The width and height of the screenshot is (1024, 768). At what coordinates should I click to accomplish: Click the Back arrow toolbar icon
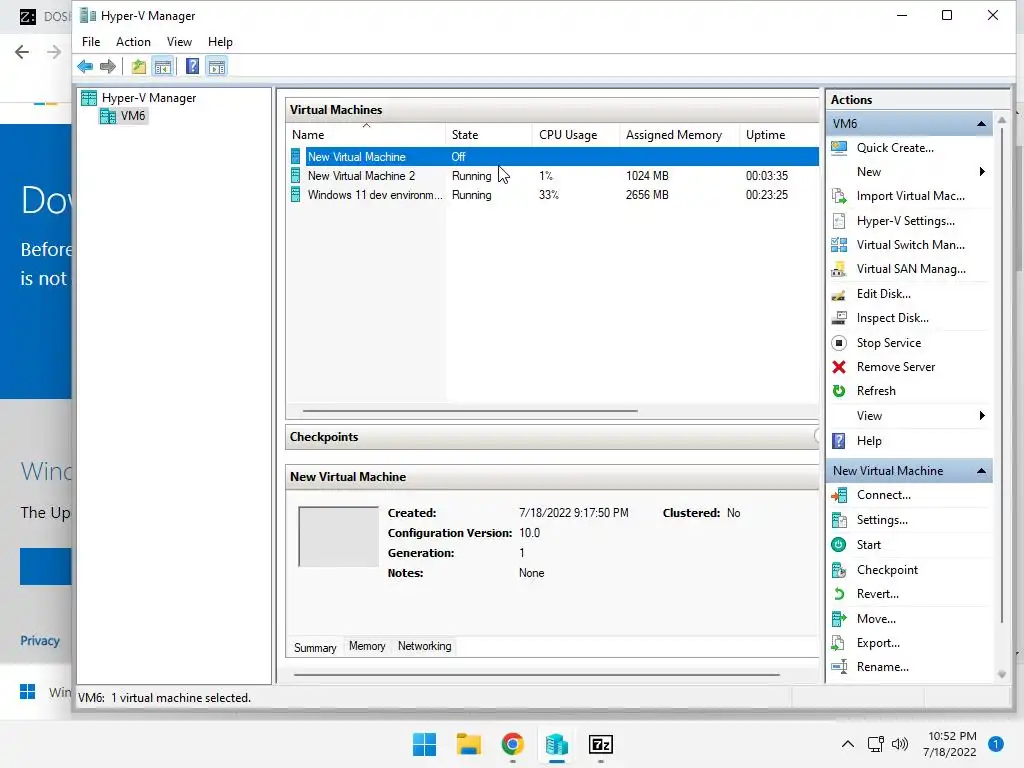coord(85,66)
